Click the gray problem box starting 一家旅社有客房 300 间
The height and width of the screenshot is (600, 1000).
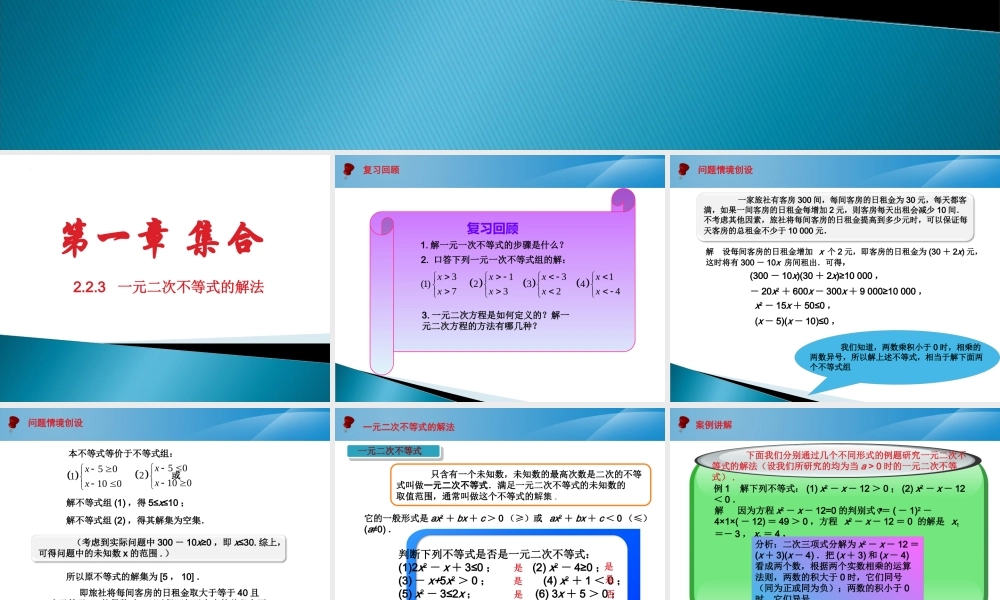(x=835, y=216)
